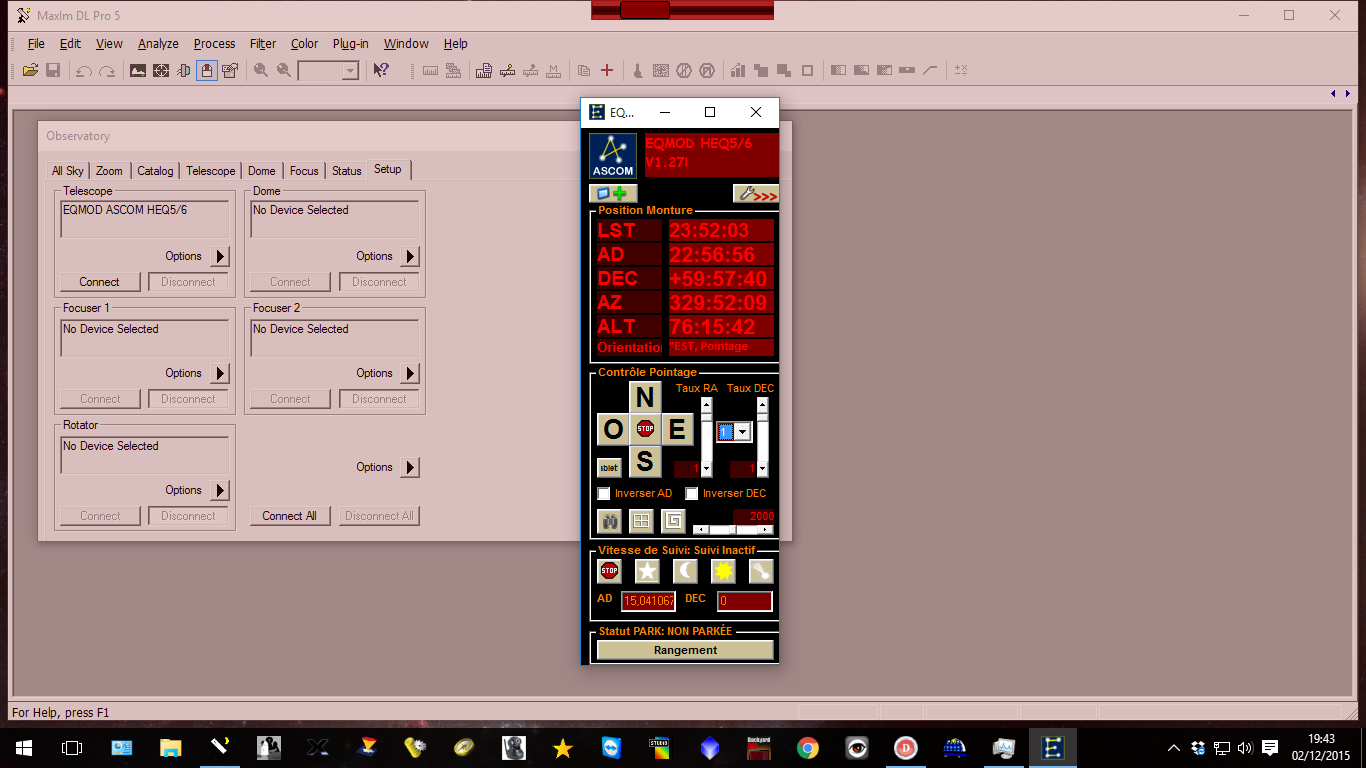Open the Action Center notification icon
The width and height of the screenshot is (1366, 768).
click(x=1270, y=748)
